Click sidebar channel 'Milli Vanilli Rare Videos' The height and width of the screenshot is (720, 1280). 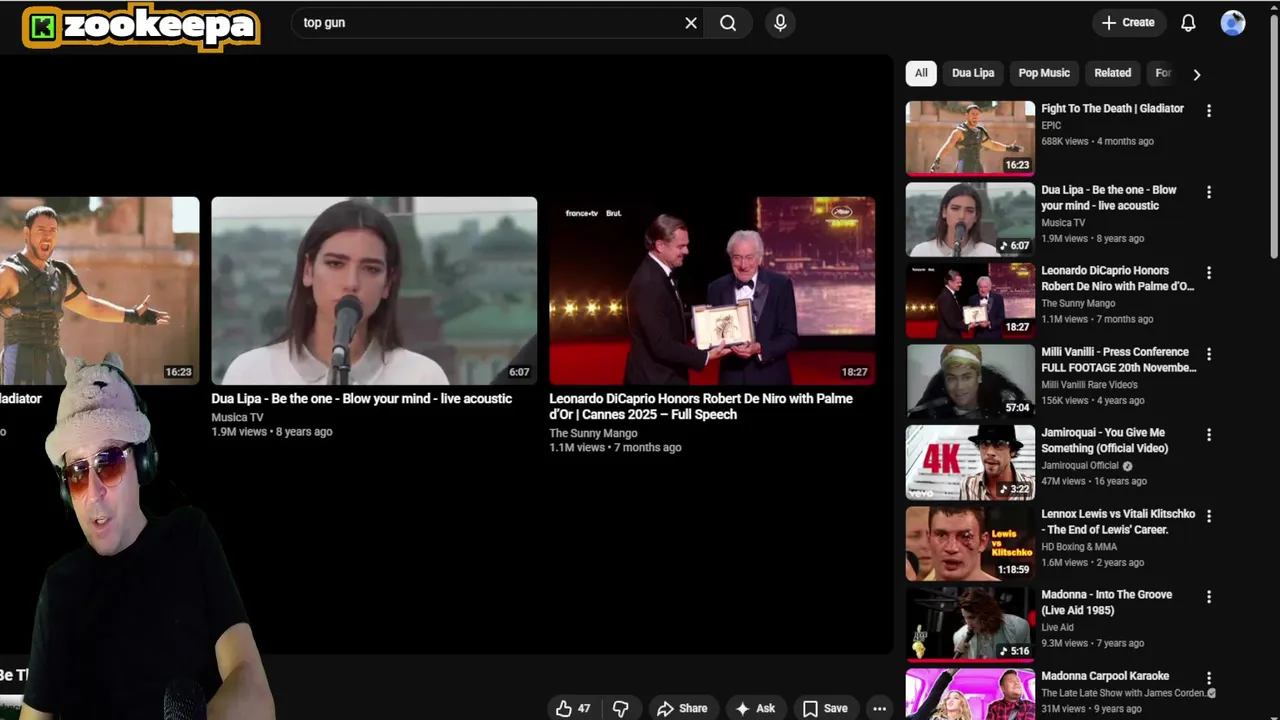(1089, 384)
